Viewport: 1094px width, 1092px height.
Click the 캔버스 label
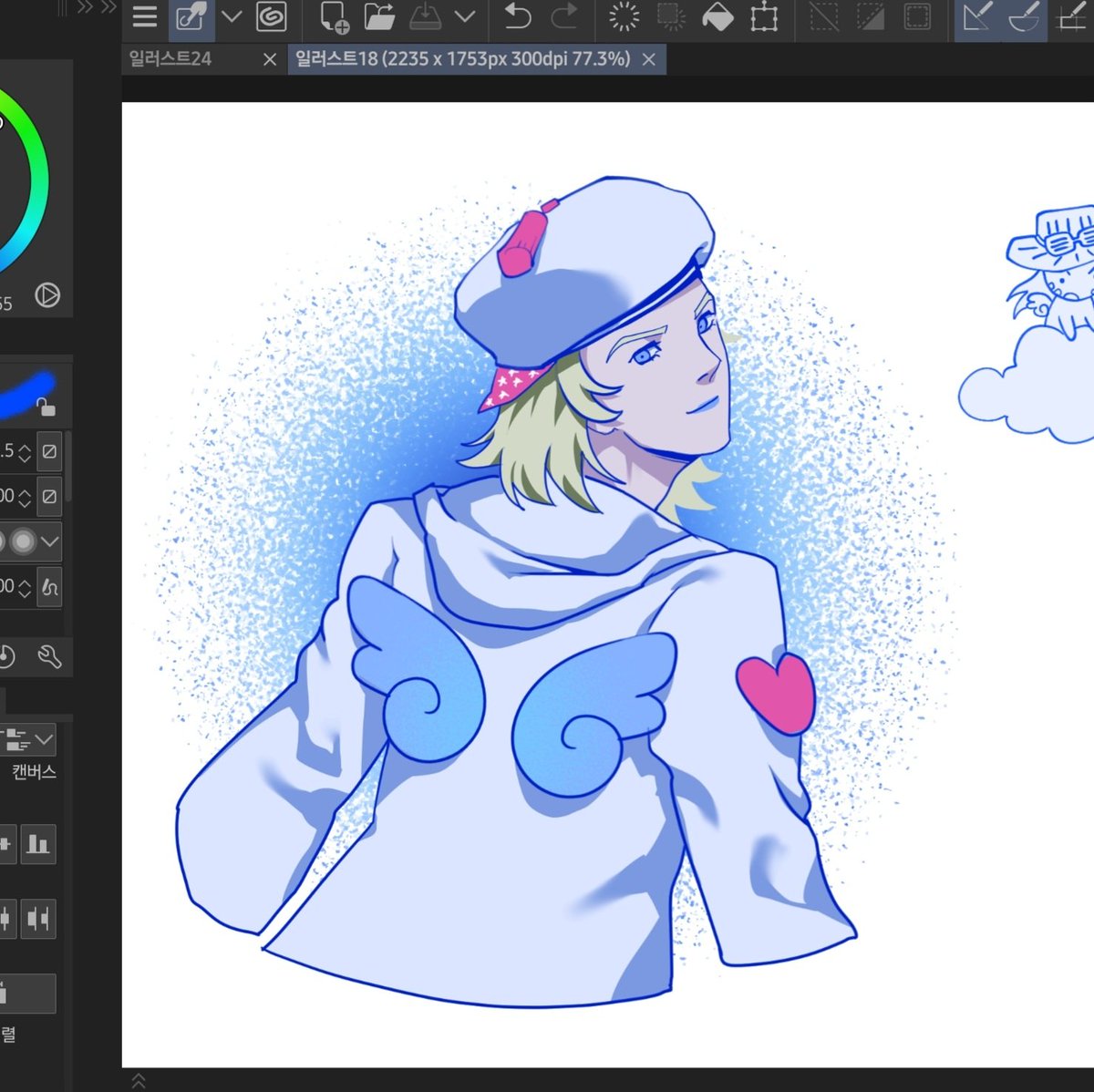coord(35,772)
